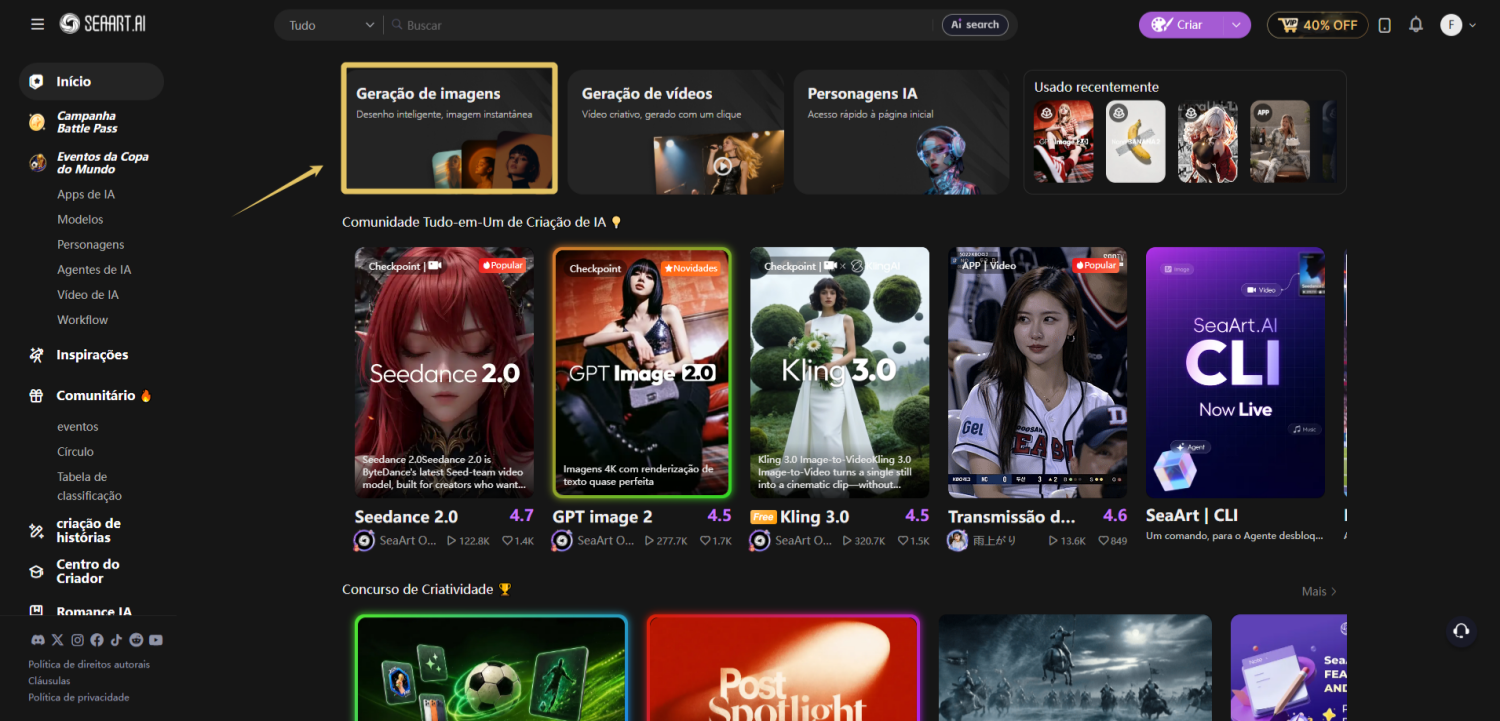Go to Início in the sidebar
The height and width of the screenshot is (721, 1500).
[x=91, y=82]
